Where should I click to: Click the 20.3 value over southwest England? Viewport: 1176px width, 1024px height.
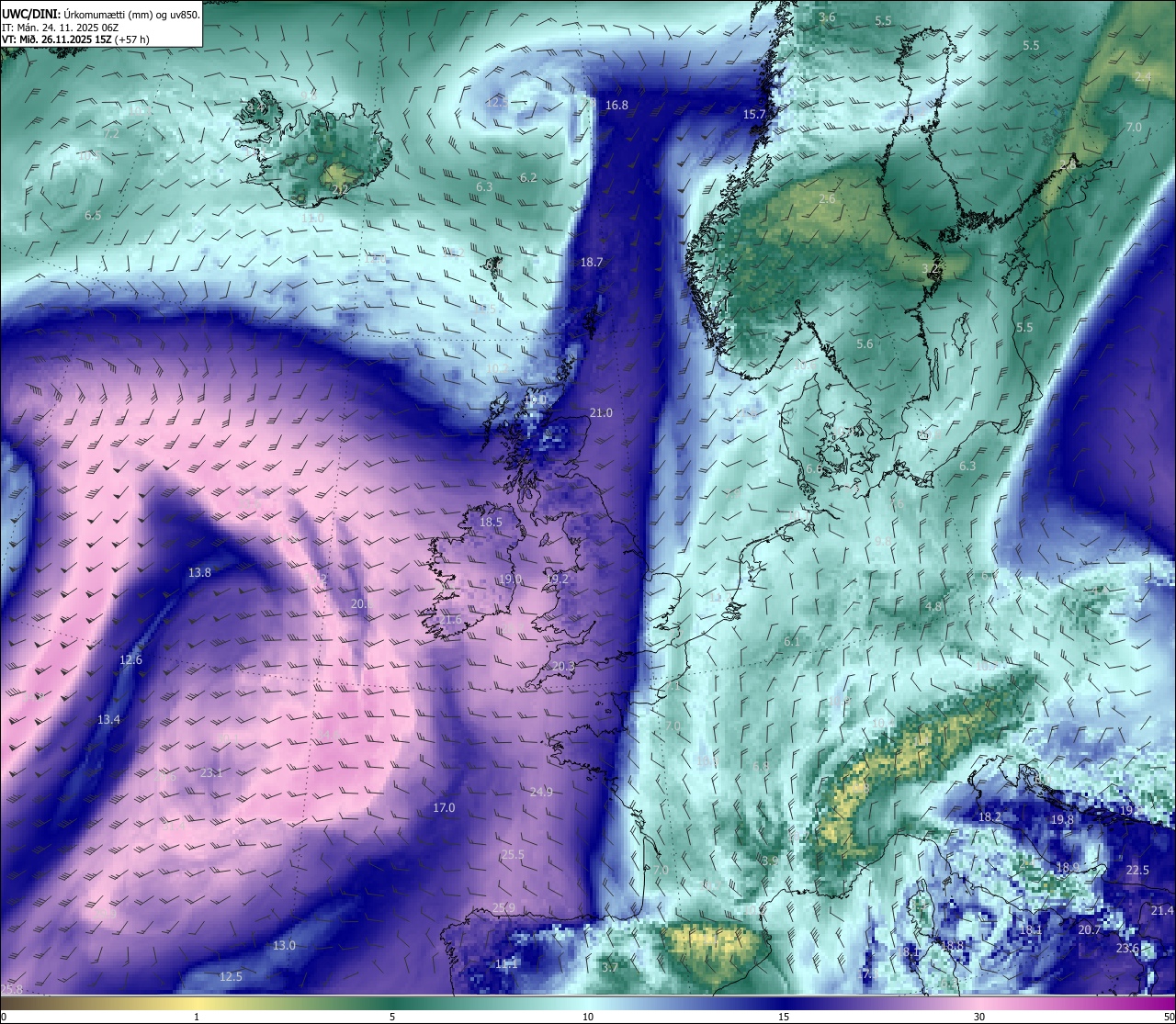(x=563, y=667)
